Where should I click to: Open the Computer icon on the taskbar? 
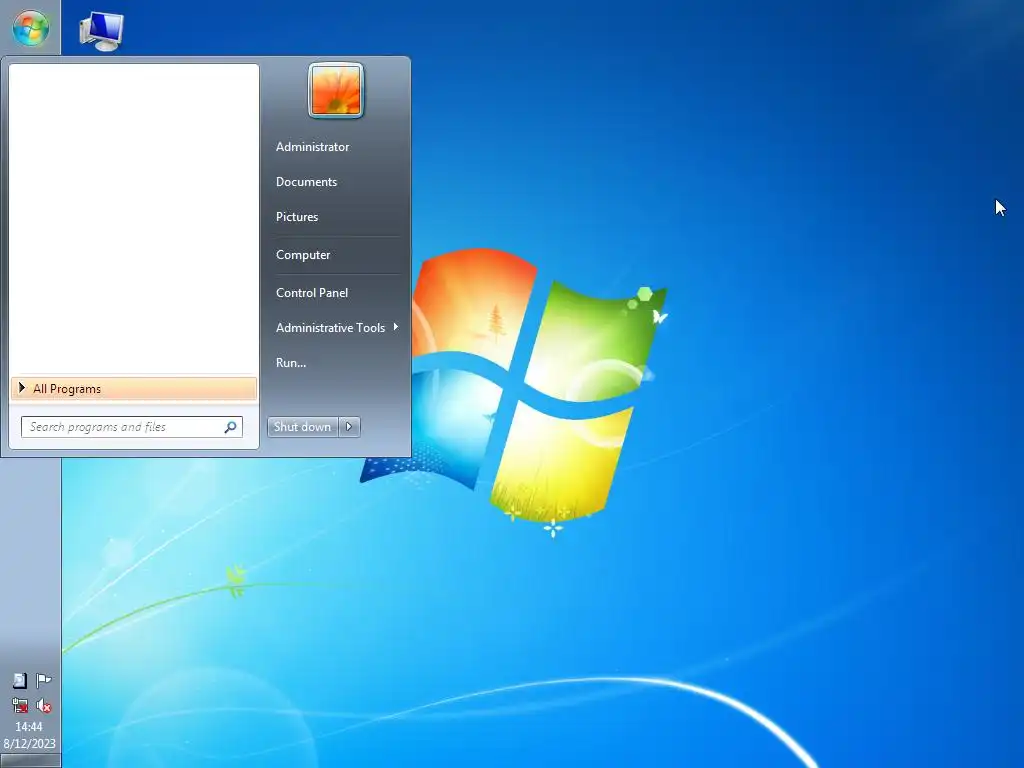[x=101, y=31]
